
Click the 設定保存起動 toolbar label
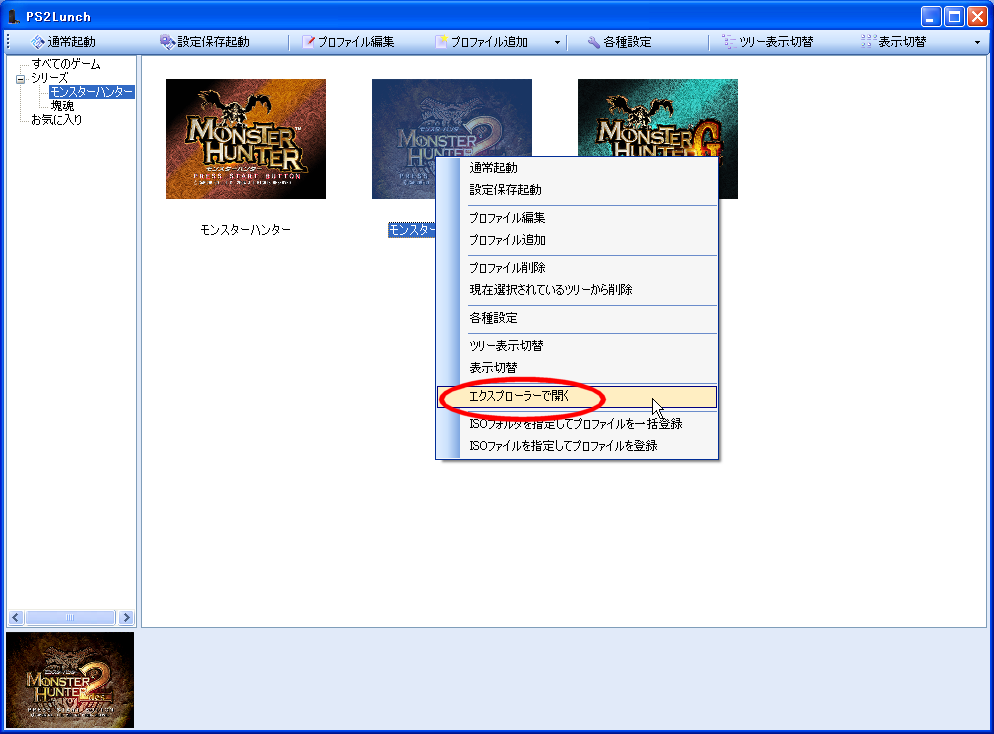coord(214,42)
